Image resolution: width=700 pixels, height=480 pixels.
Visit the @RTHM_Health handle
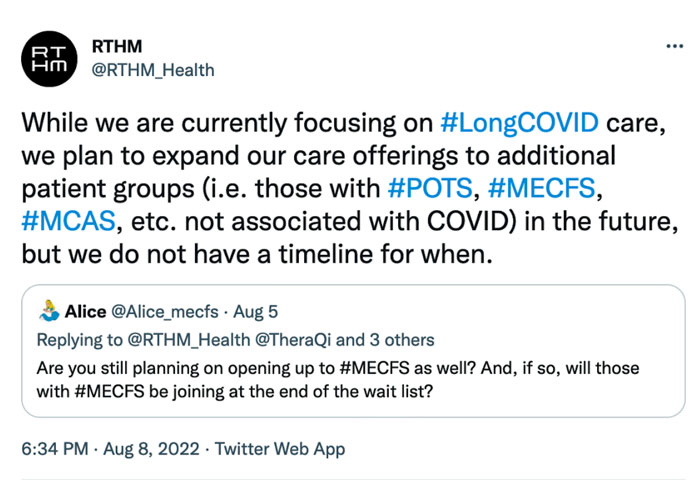click(x=153, y=70)
